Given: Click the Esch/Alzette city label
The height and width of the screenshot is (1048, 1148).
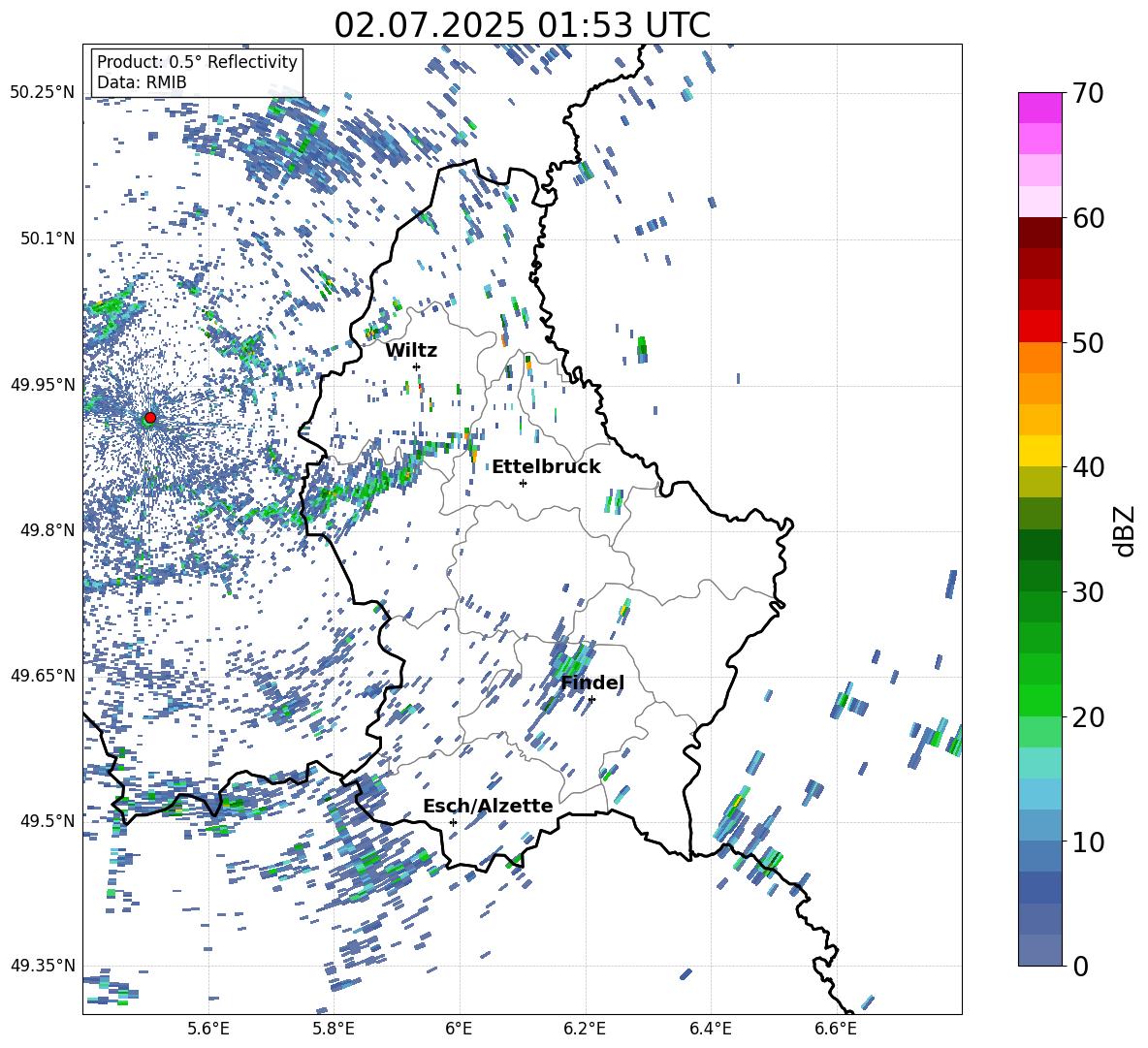Looking at the screenshot, I should [x=489, y=806].
